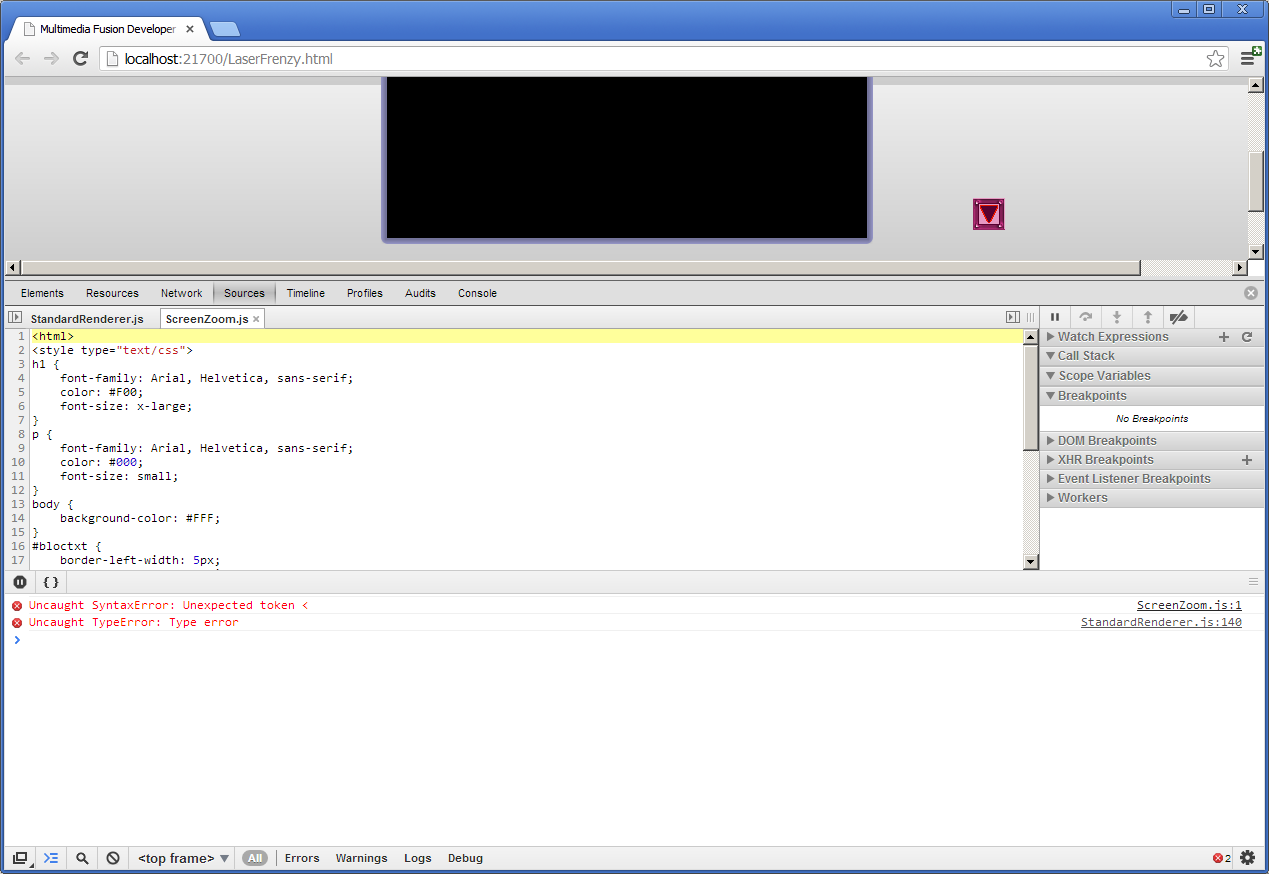Toggle the console drawer button
1269x874 pixels.
pyautogui.click(x=51, y=858)
